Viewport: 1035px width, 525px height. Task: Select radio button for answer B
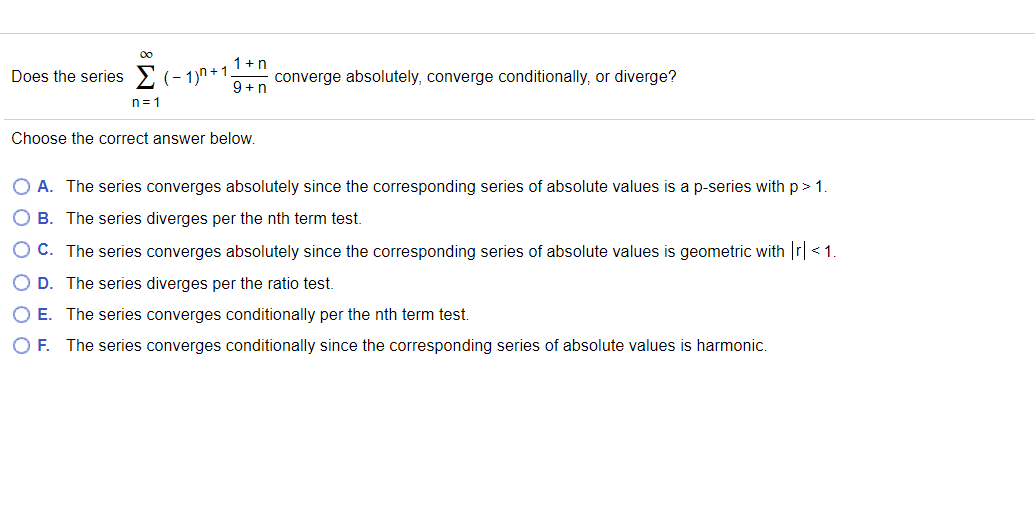tap(22, 218)
